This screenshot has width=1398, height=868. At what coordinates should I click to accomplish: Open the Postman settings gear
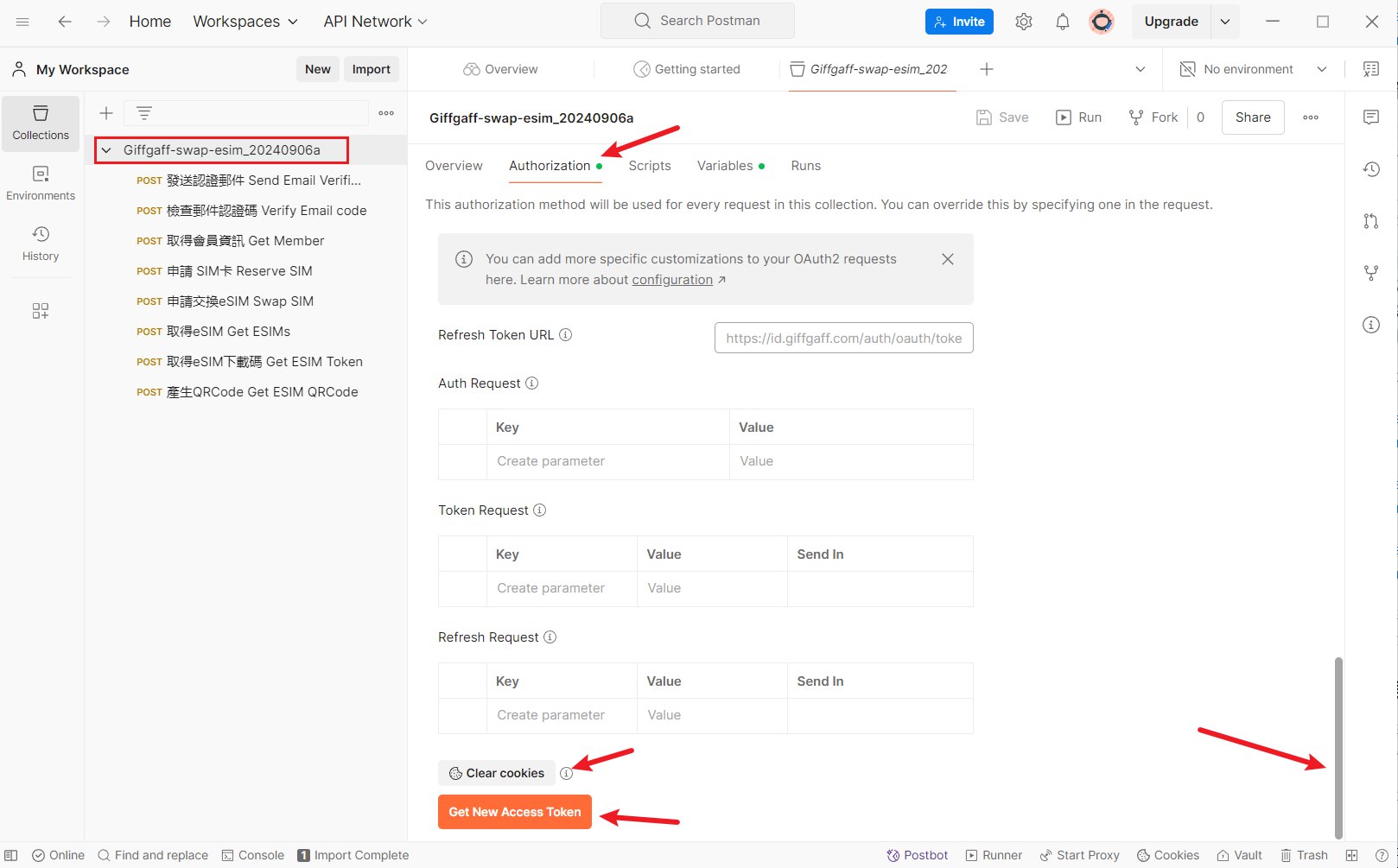(x=1023, y=22)
